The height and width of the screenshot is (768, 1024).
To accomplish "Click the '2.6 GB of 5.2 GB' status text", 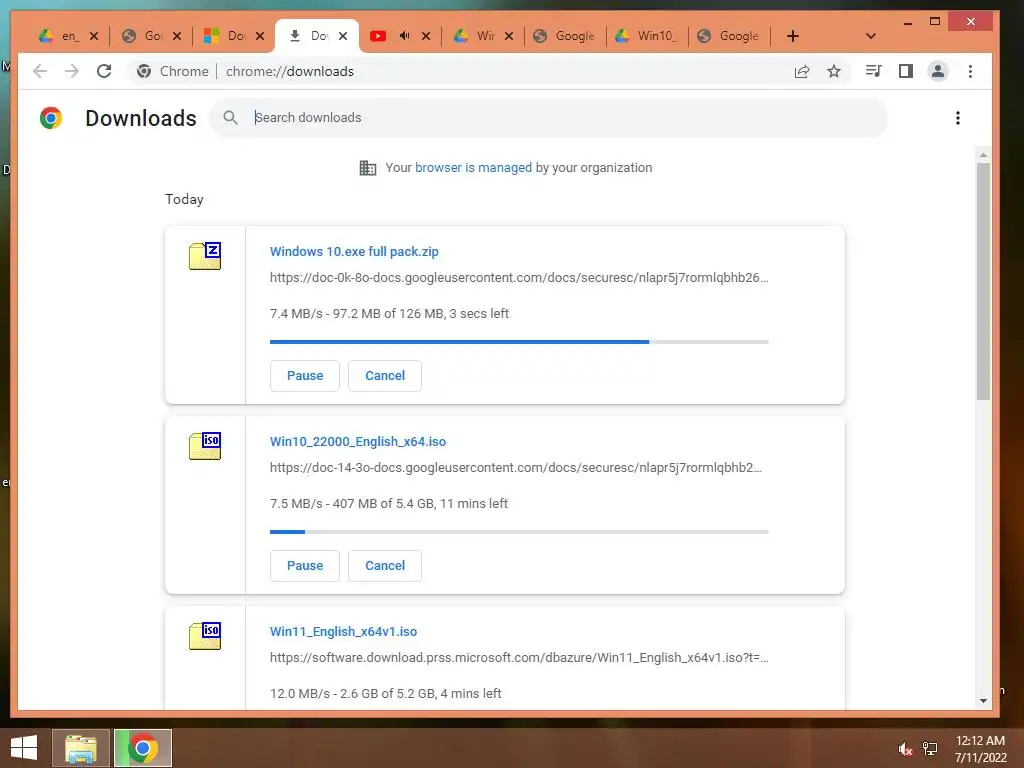I will tap(387, 694).
